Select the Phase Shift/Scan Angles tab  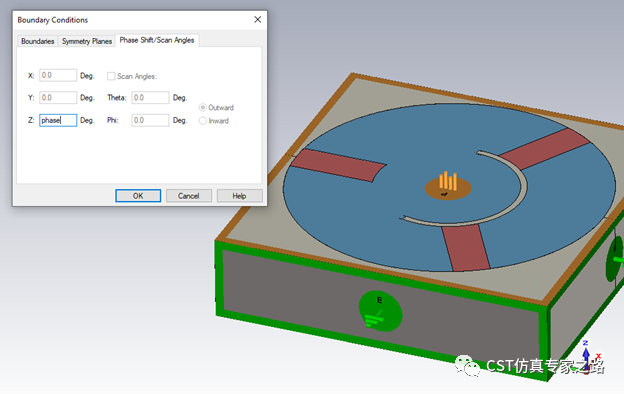click(157, 40)
